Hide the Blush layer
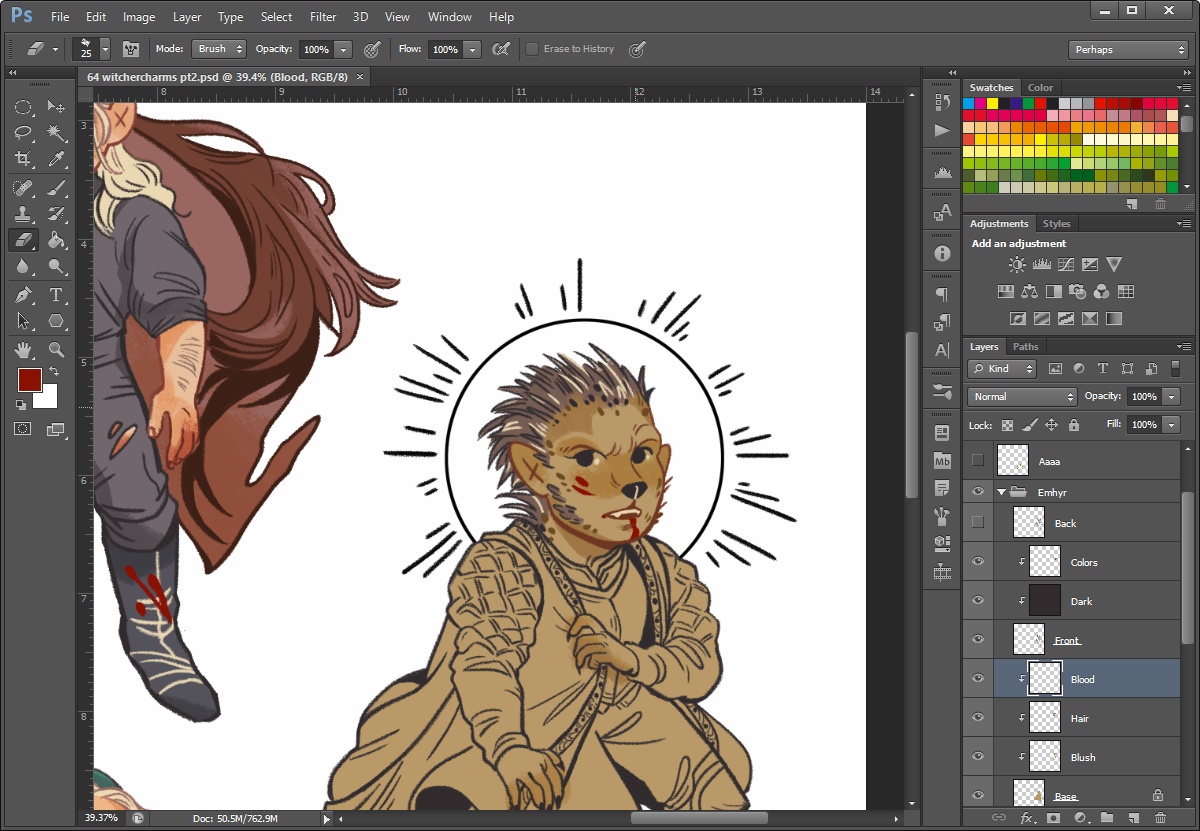Viewport: 1200px width, 831px height. coord(978,757)
